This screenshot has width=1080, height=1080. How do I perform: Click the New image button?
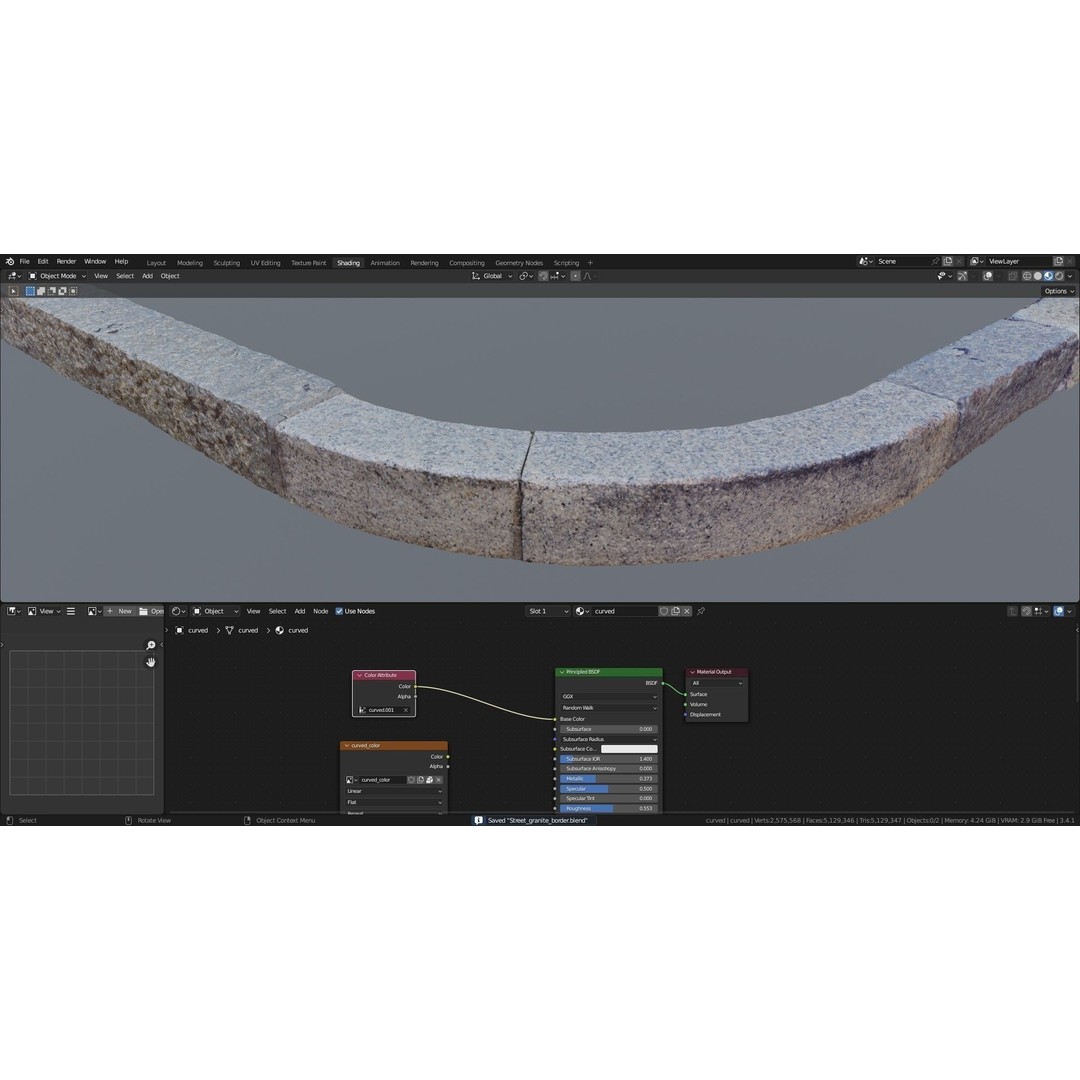[x=118, y=612]
